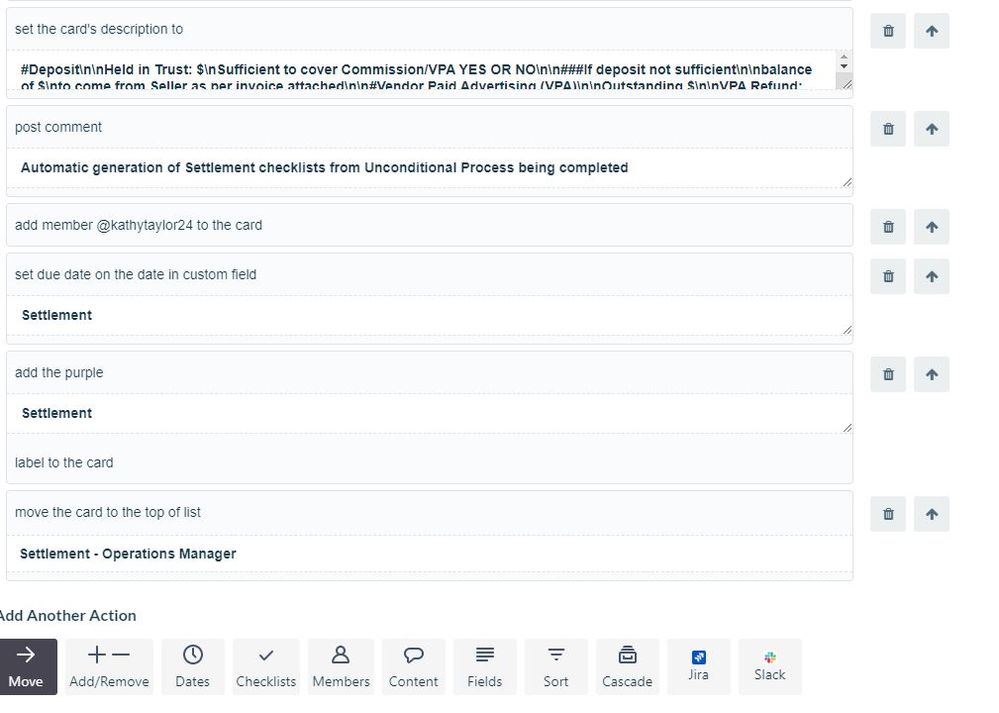Delete the 'set the card's description' action

(x=888, y=31)
